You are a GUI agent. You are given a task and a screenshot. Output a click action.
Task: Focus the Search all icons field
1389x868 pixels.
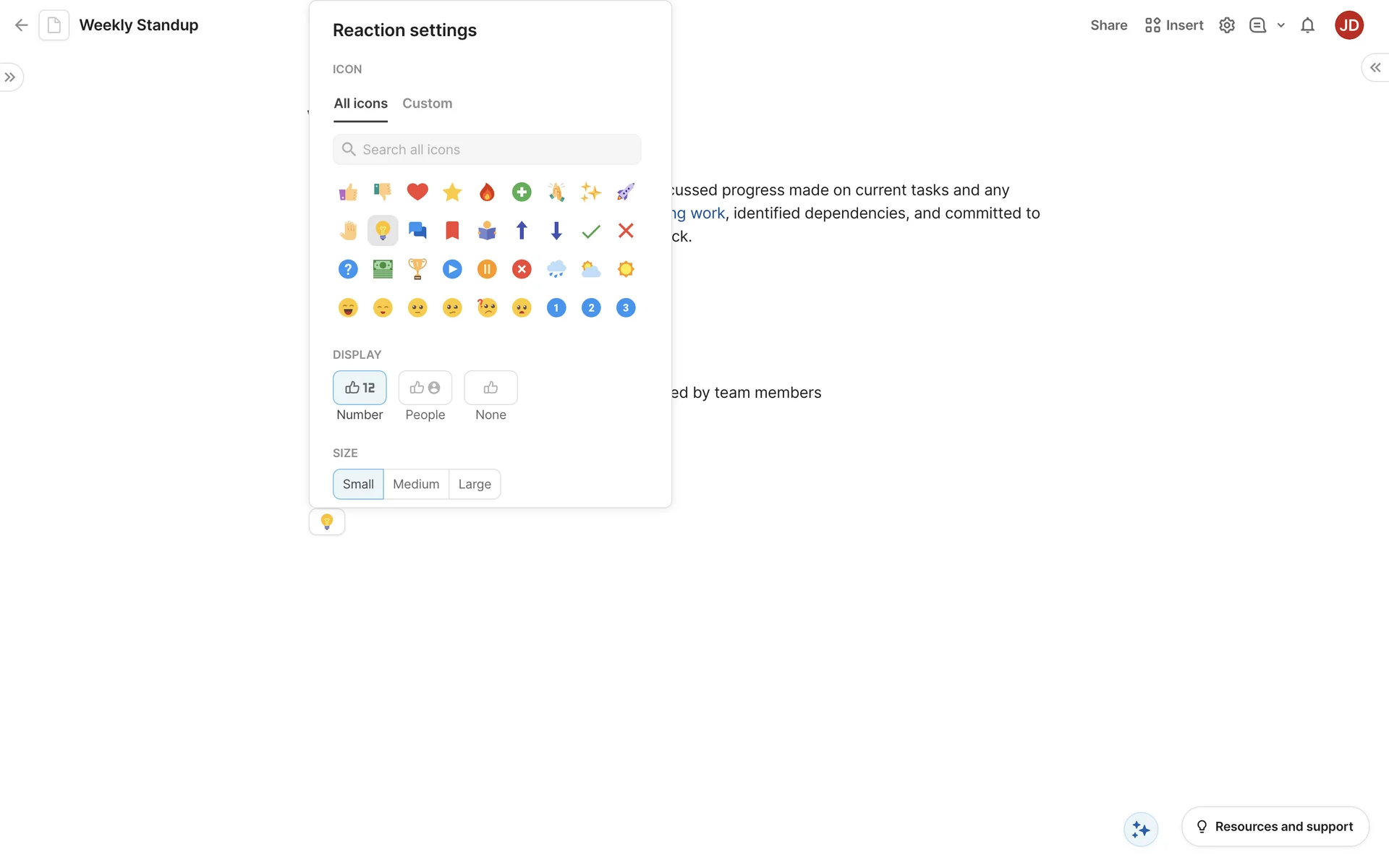(487, 150)
